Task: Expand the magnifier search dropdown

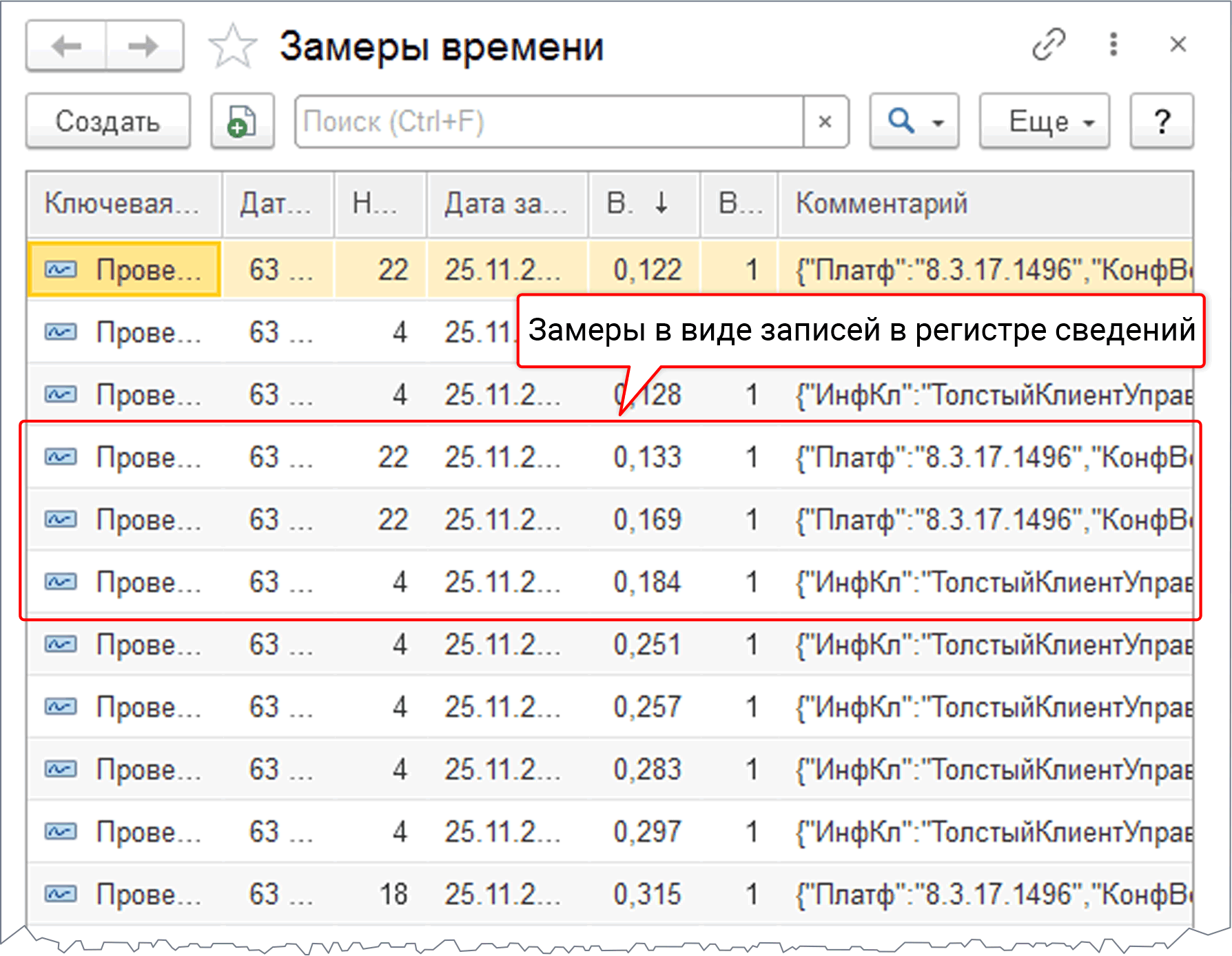Action: point(914,122)
